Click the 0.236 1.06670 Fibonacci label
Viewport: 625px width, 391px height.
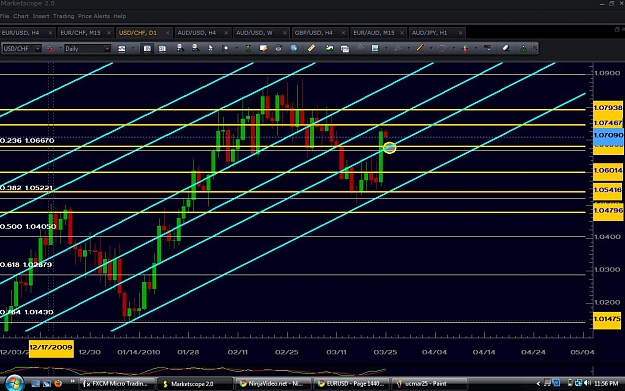tap(27, 140)
